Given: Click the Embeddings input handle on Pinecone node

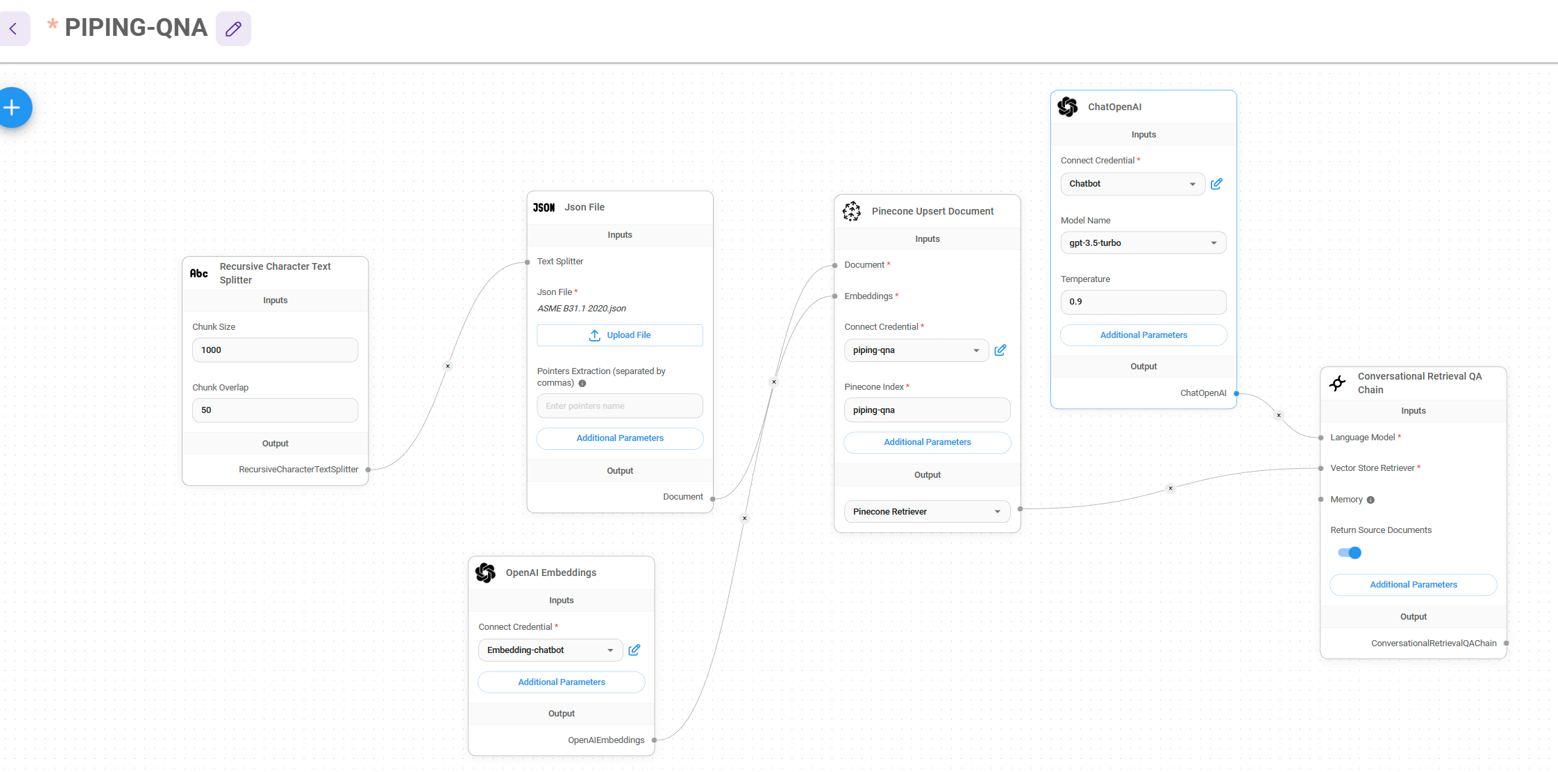Looking at the screenshot, I should [834, 296].
